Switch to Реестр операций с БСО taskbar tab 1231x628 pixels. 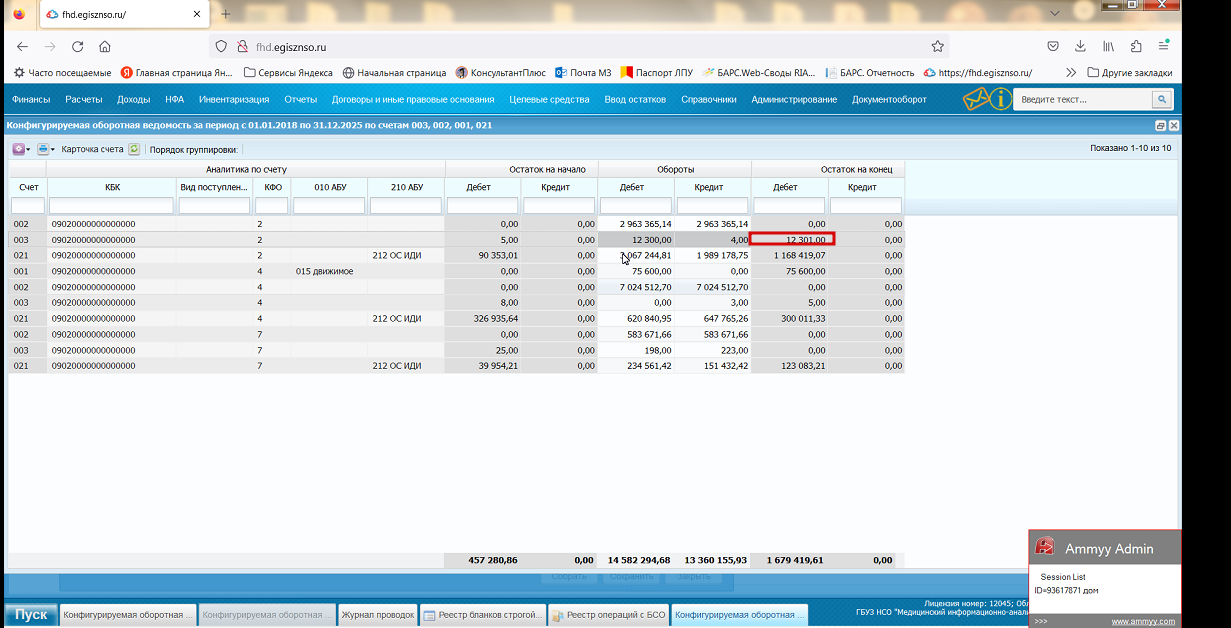(x=608, y=615)
